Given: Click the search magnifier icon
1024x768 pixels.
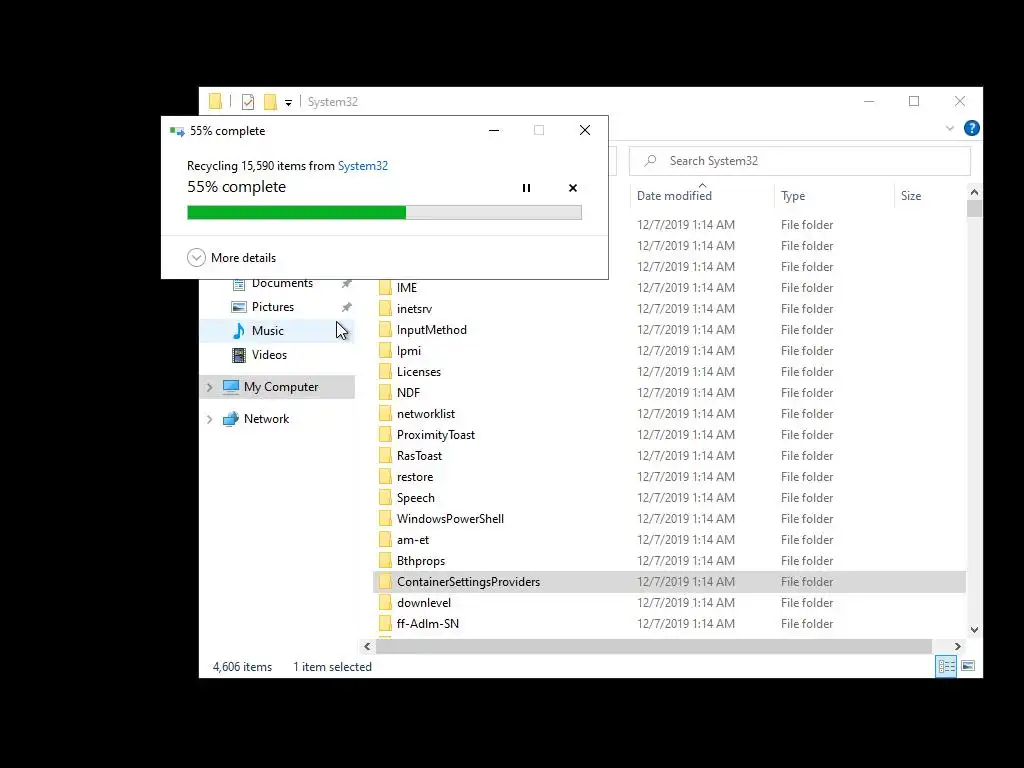Looking at the screenshot, I should tap(650, 161).
